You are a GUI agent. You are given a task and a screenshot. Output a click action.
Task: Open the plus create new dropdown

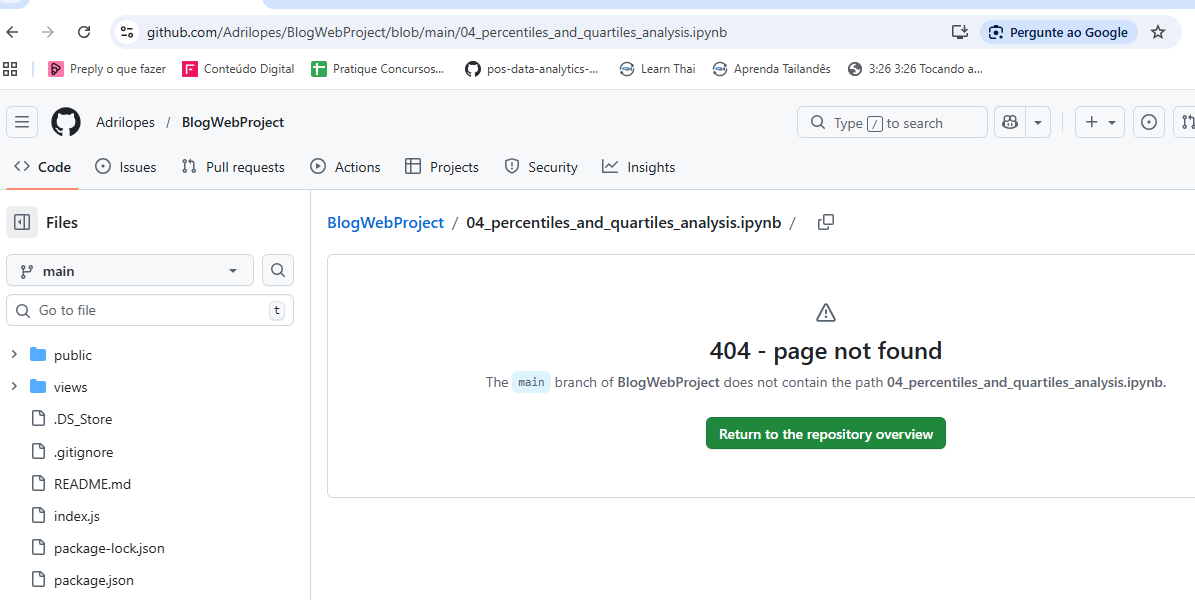coord(1099,122)
